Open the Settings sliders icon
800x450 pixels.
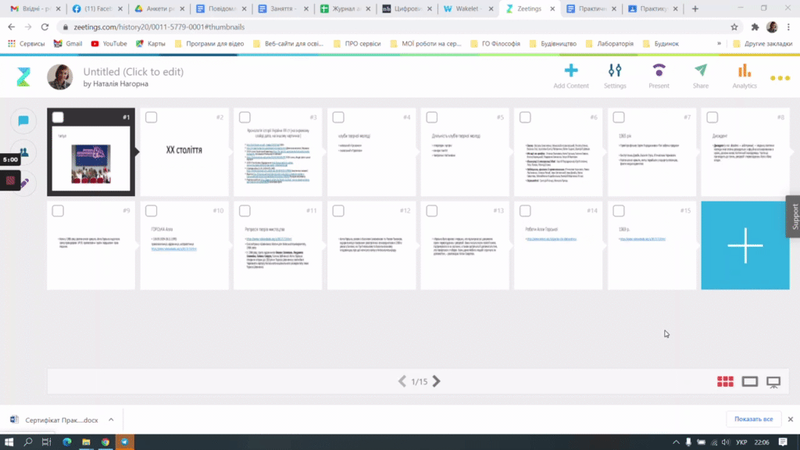(615, 71)
